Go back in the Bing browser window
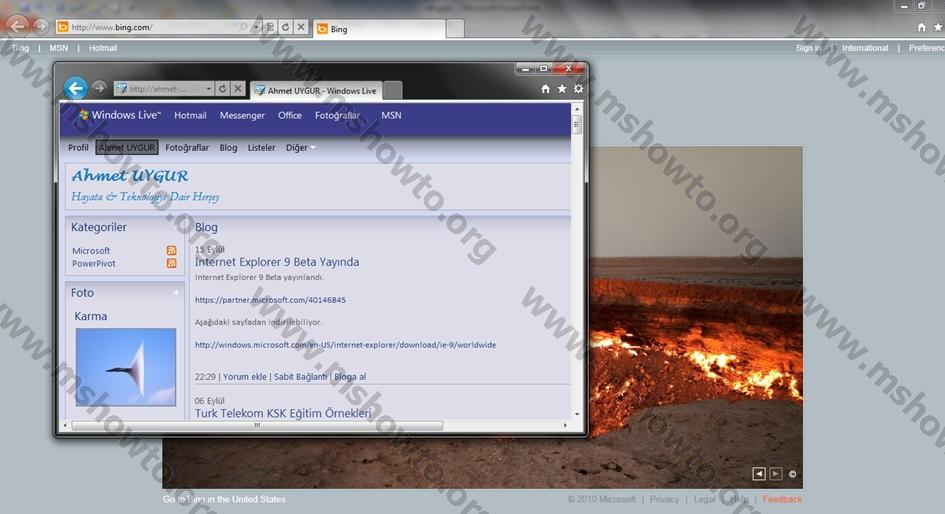Screen dimensions: 945x514 [x=17, y=26]
